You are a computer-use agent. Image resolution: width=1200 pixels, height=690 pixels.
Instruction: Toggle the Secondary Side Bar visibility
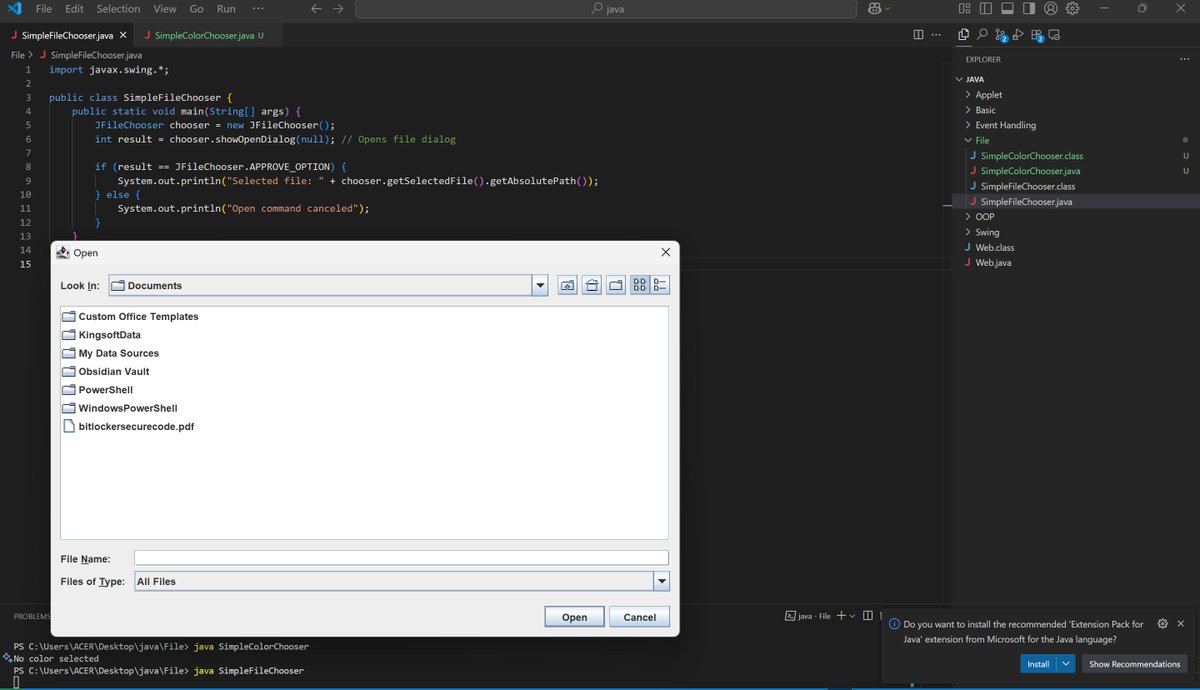tap(1029, 8)
